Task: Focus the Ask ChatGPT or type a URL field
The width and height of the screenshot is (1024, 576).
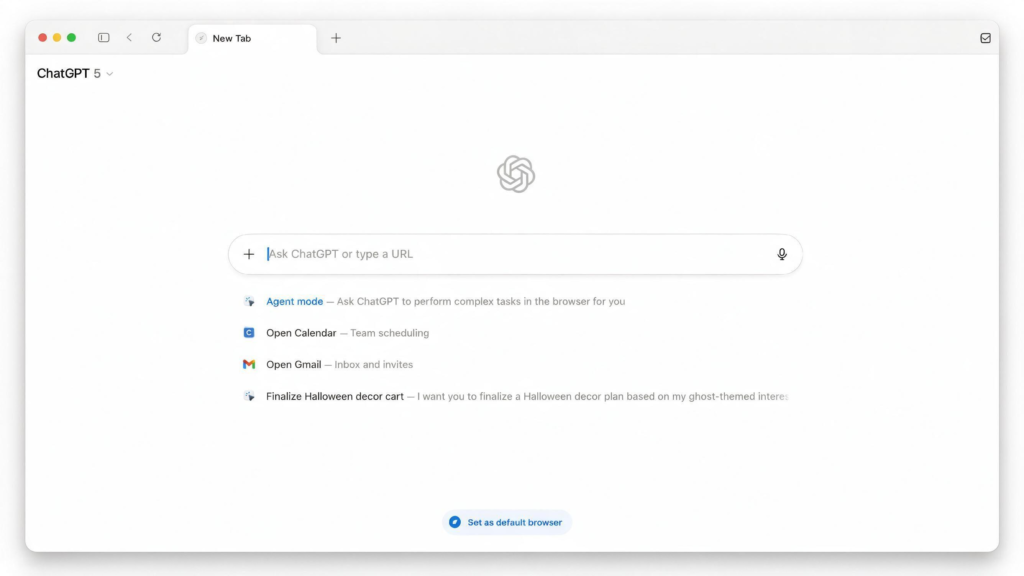Action: (515, 254)
